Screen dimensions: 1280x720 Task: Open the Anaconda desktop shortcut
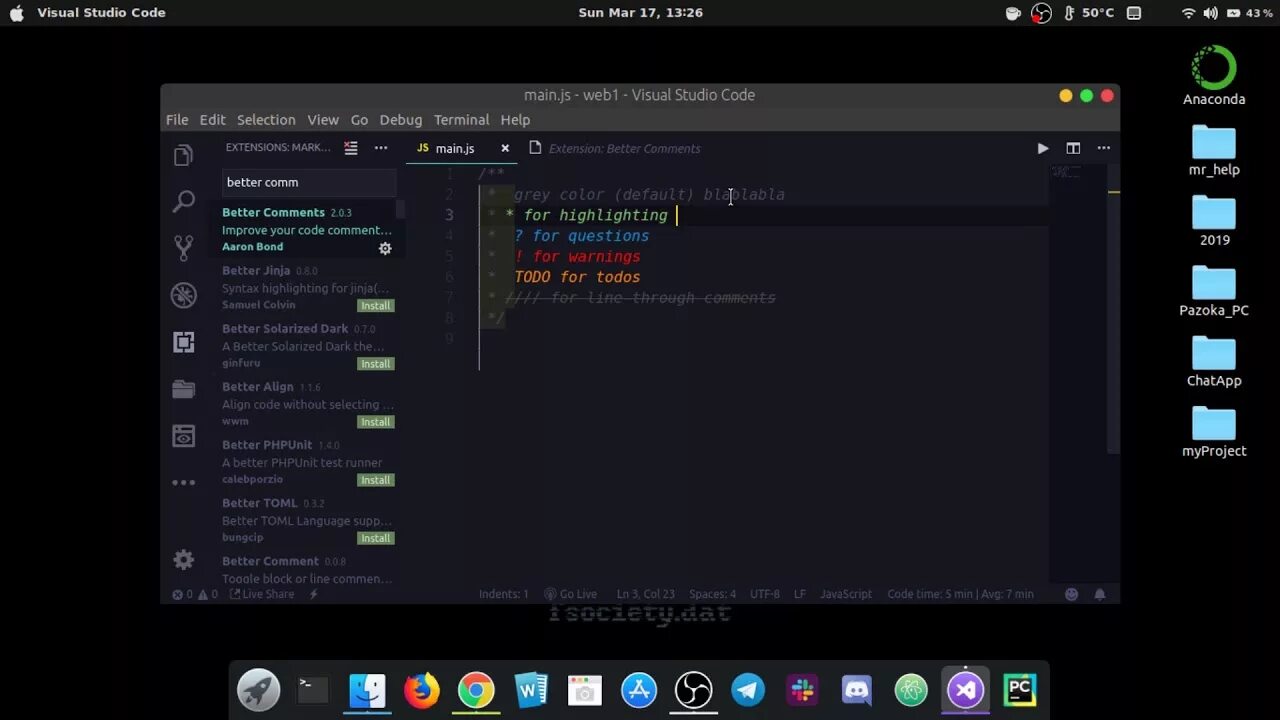(x=1214, y=75)
